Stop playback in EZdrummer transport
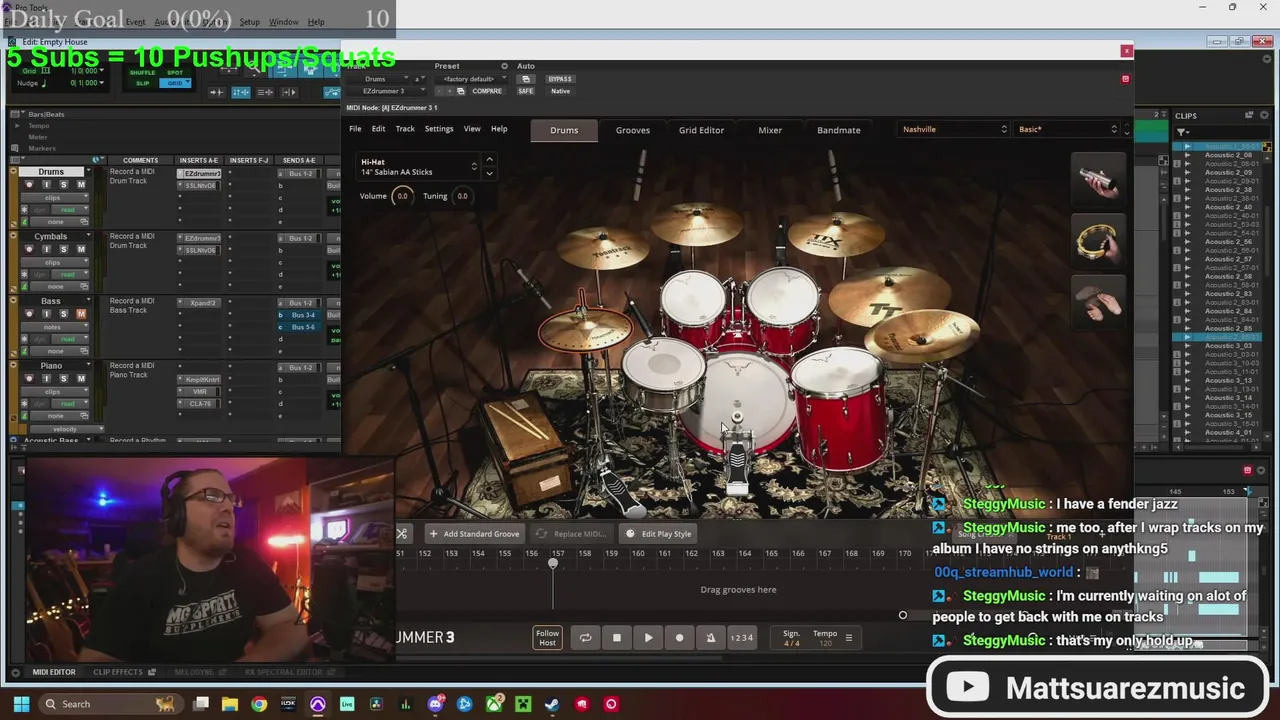This screenshot has width=1280, height=720. (616, 638)
